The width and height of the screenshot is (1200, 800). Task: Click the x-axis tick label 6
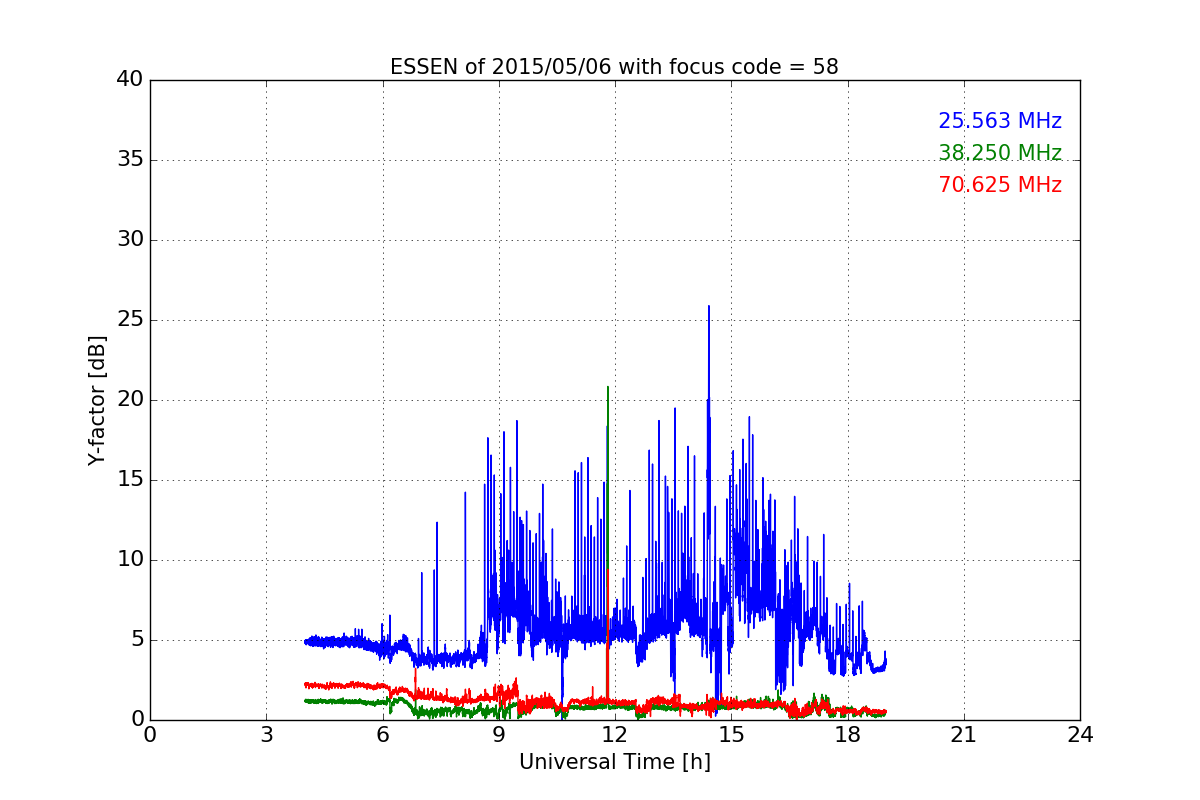point(383,735)
